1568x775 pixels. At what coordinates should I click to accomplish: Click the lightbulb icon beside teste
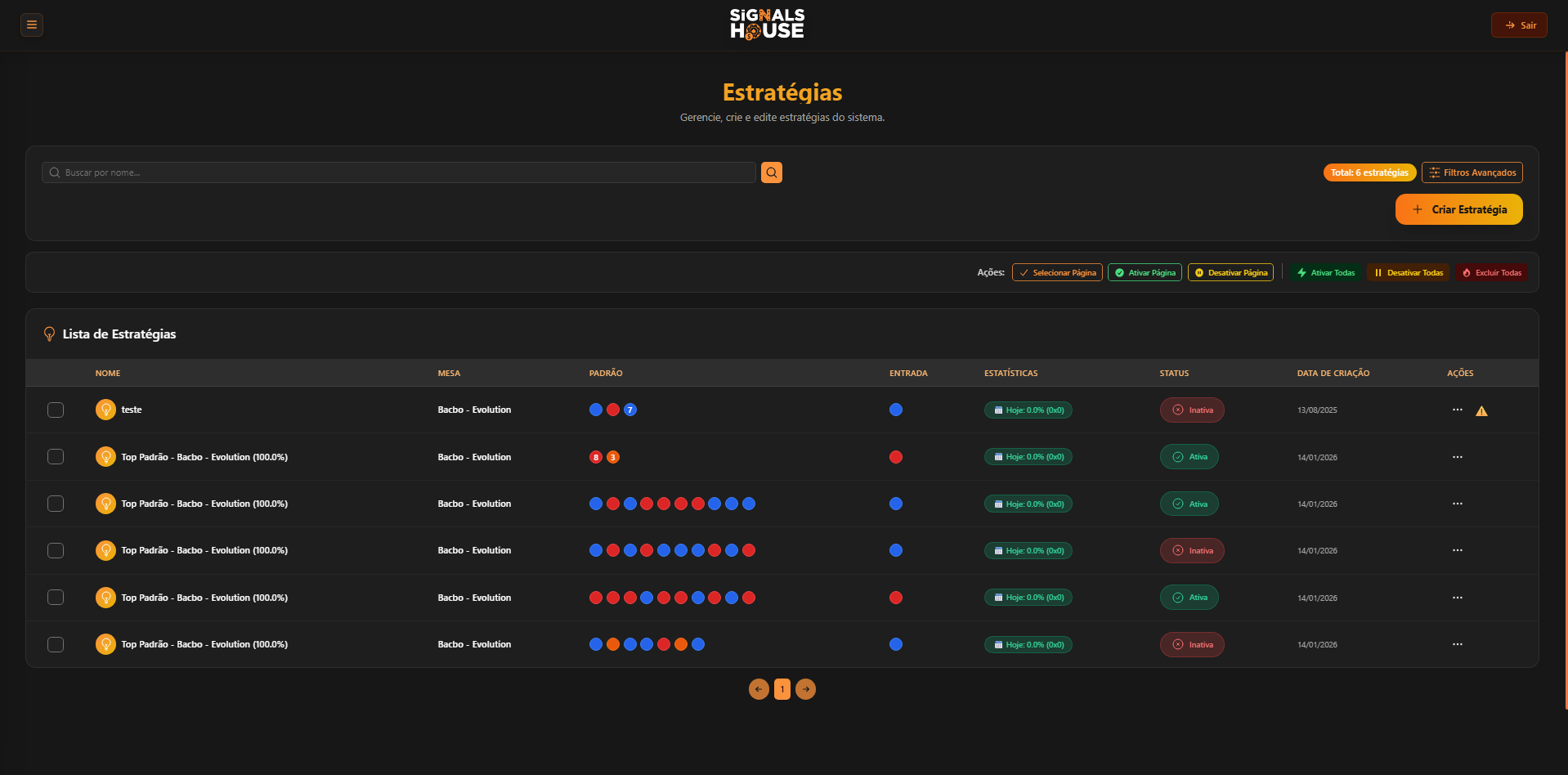[x=105, y=410]
